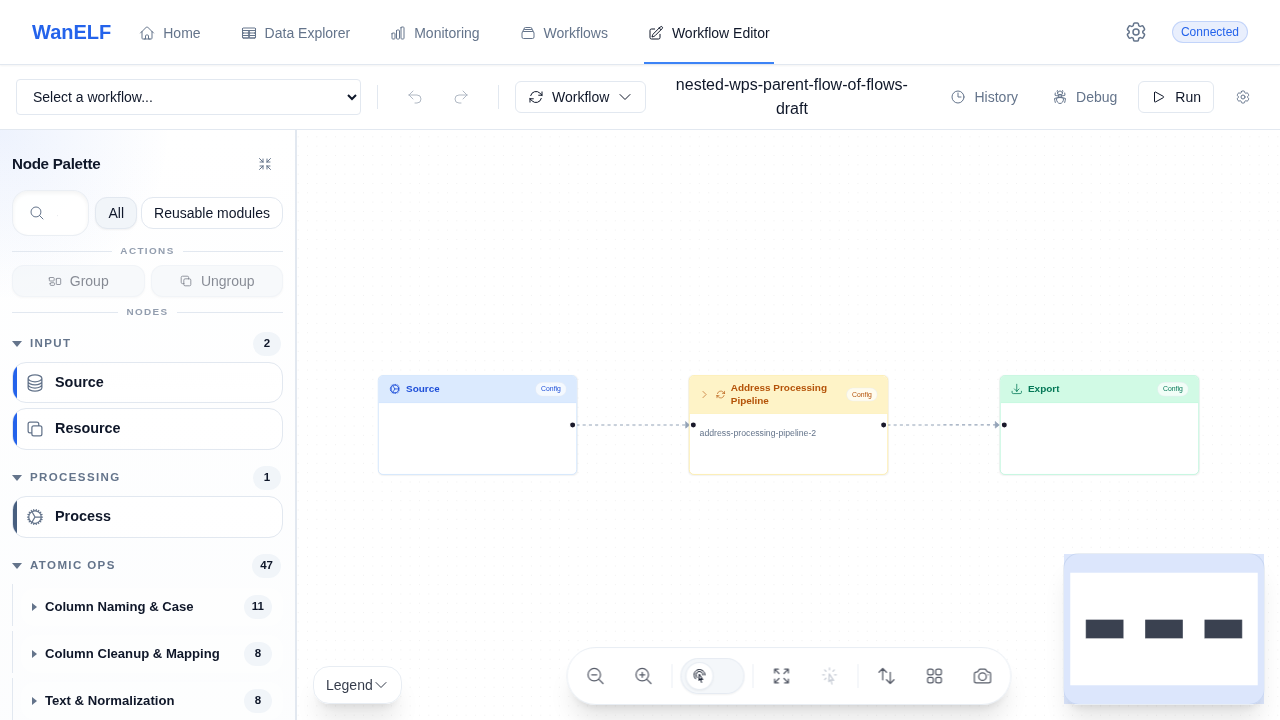Open workflow settings gear beside the Run button
The image size is (1280, 720).
(1243, 97)
